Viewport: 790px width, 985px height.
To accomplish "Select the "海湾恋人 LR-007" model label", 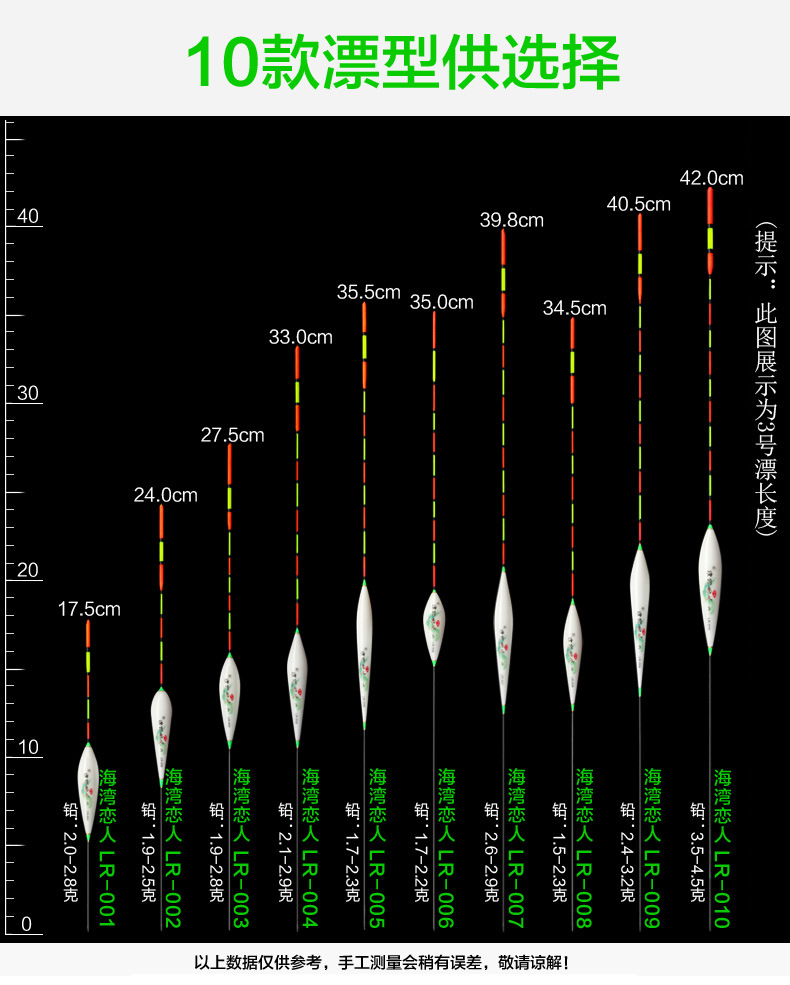I will point(516,849).
